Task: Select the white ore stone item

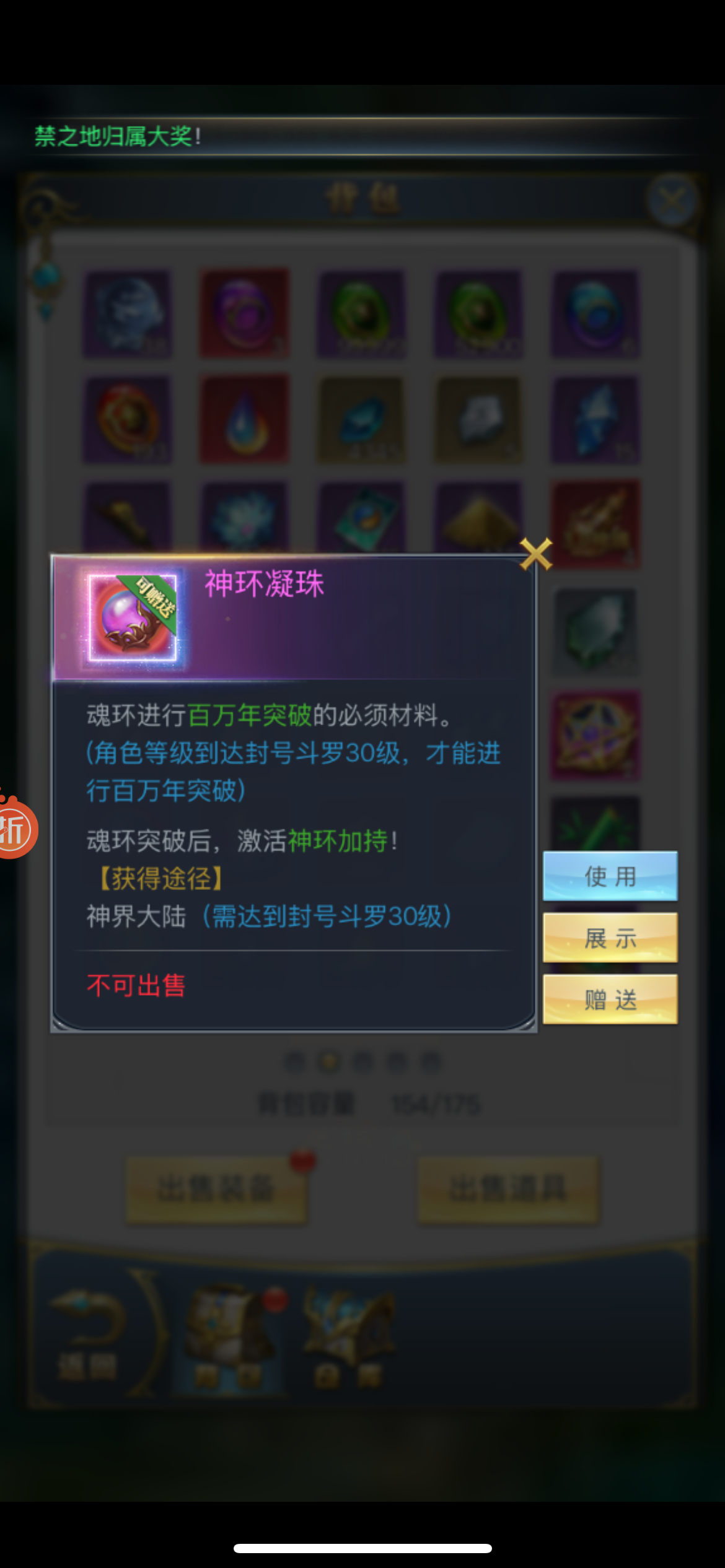Action: point(478,419)
